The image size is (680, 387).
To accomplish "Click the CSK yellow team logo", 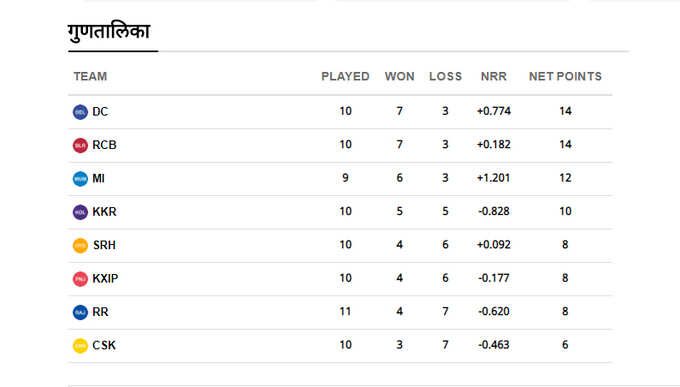I will point(80,346).
